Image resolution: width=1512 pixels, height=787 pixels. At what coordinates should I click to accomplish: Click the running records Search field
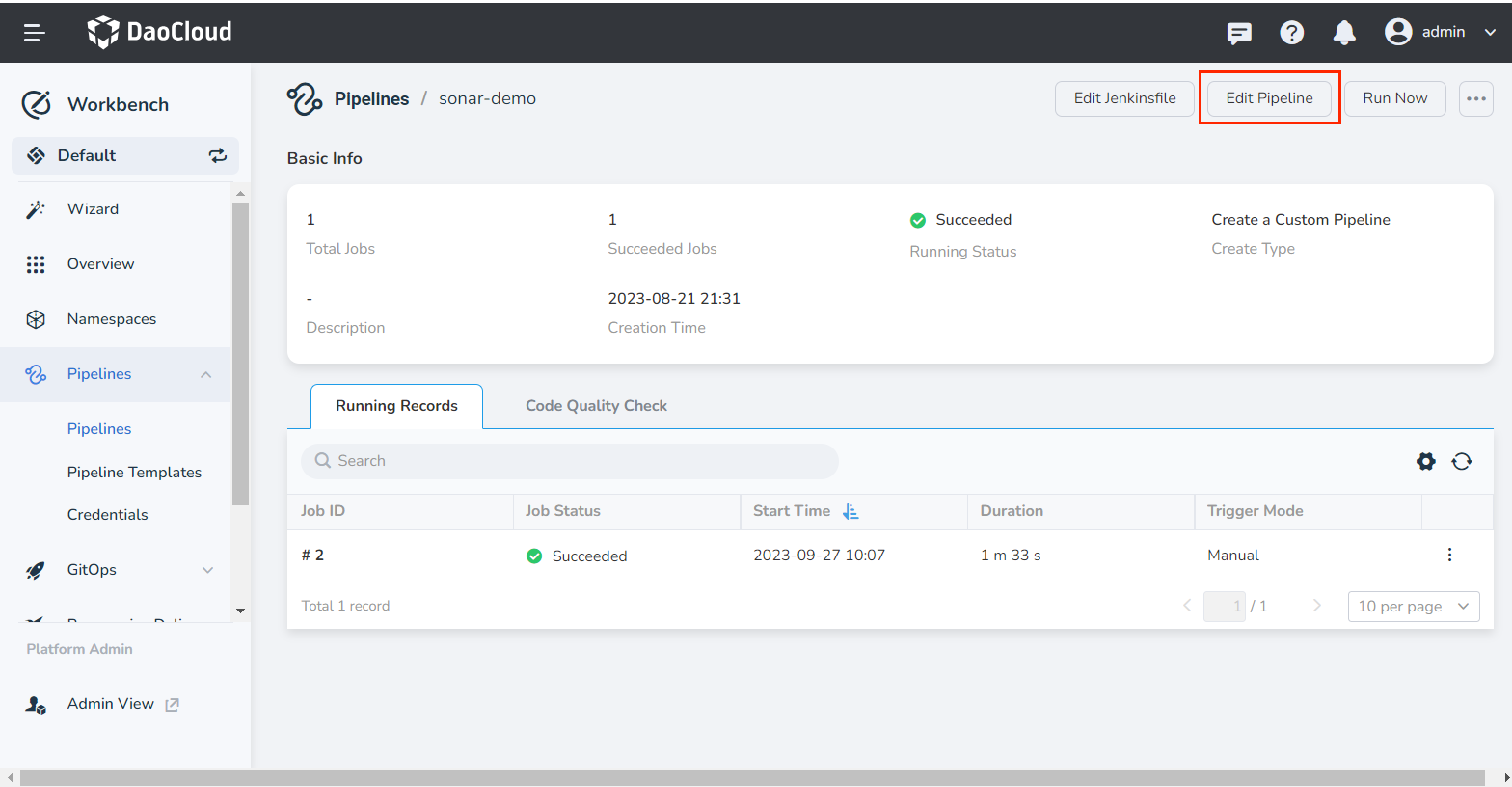(x=570, y=461)
